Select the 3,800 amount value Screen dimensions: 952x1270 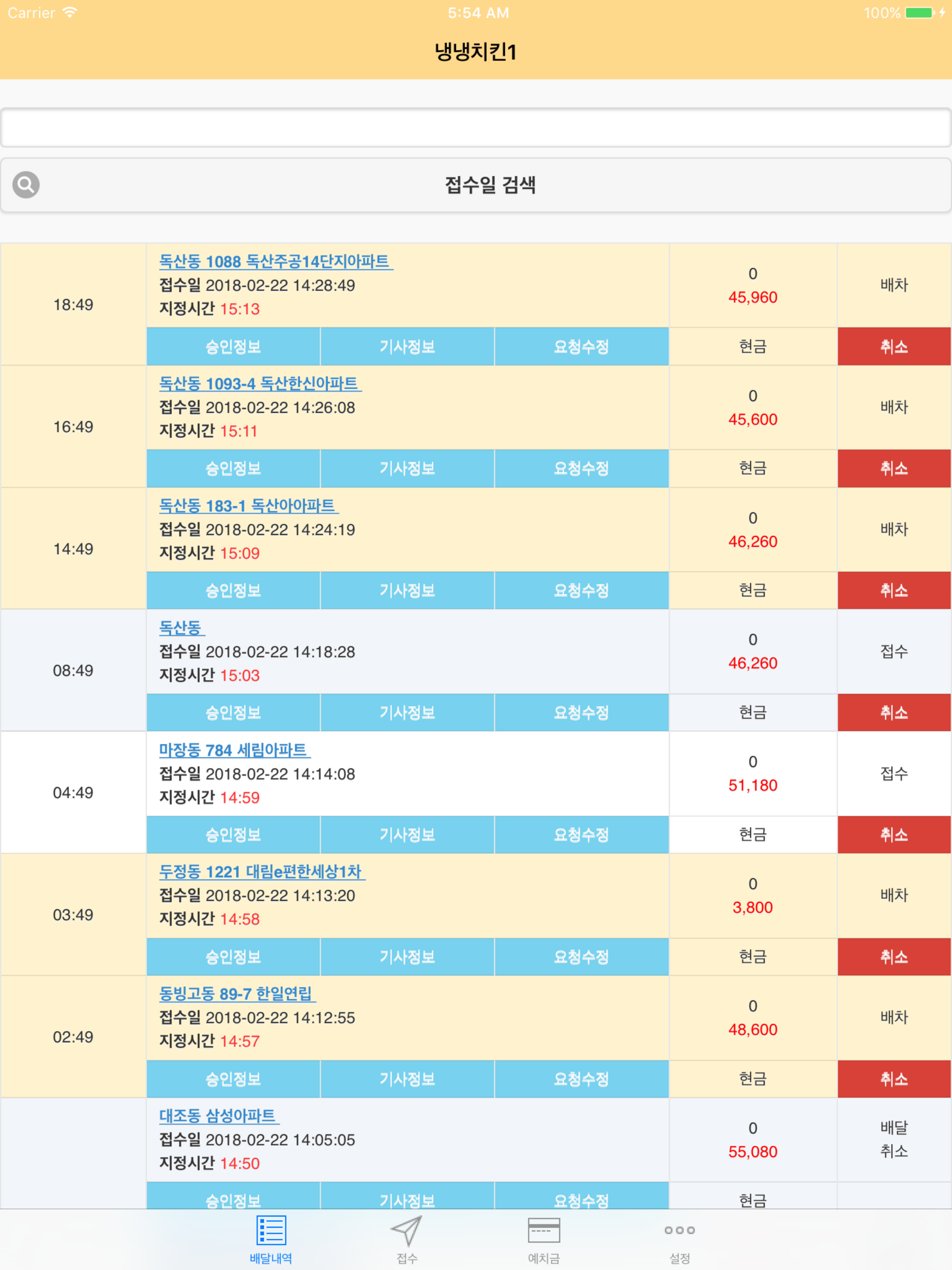click(x=753, y=908)
